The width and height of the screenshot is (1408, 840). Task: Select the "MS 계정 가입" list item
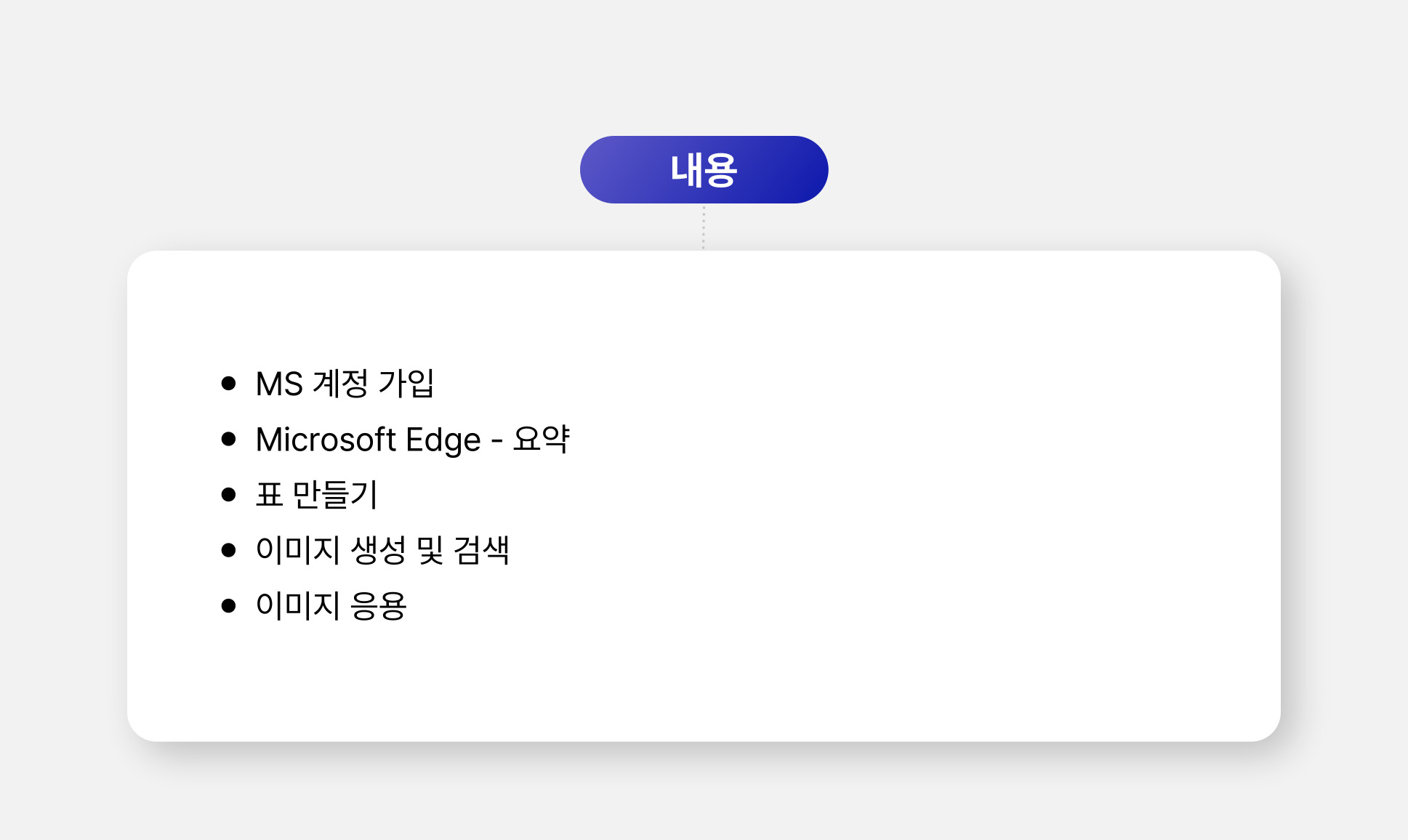(345, 384)
